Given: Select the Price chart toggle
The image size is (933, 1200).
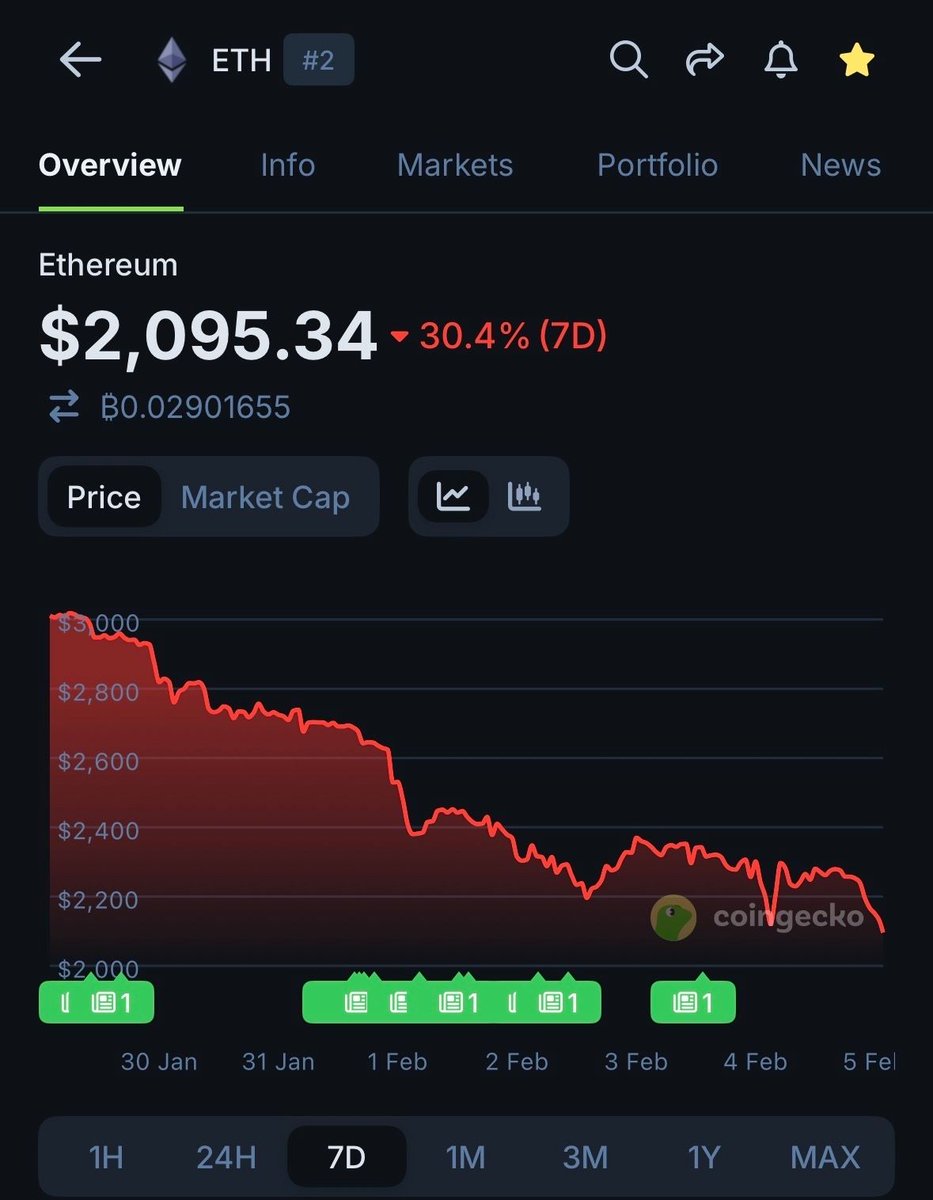Looking at the screenshot, I should [104, 497].
